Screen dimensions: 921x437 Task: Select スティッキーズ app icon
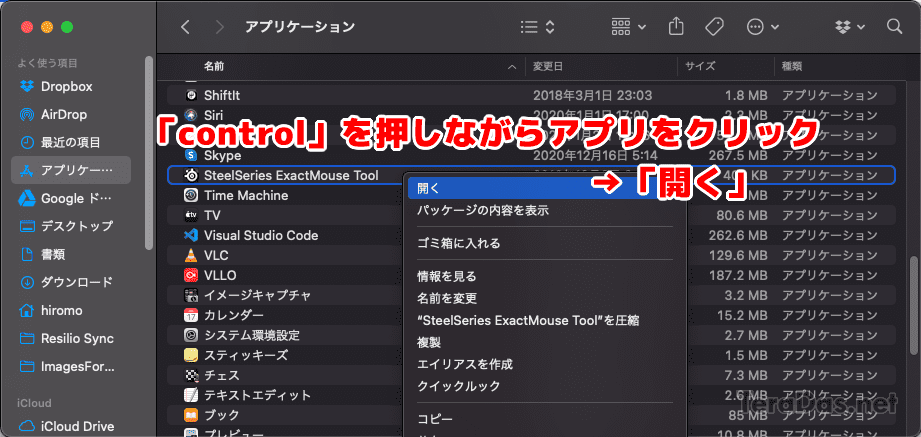click(x=191, y=355)
